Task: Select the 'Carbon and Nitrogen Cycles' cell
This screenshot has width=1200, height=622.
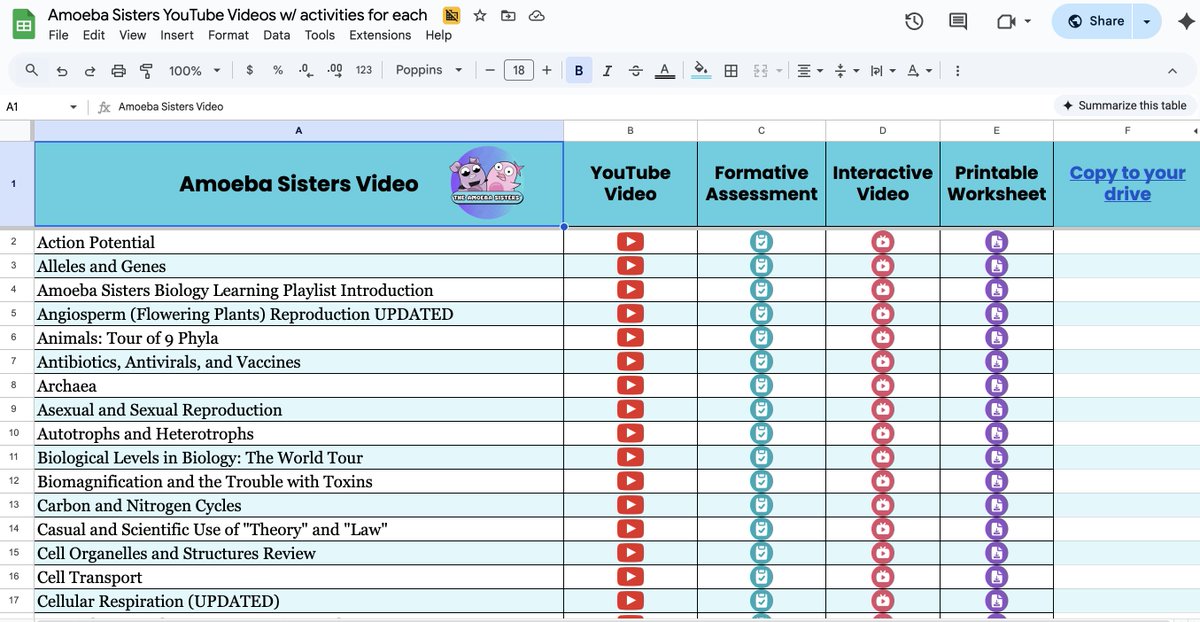Action: [299, 505]
